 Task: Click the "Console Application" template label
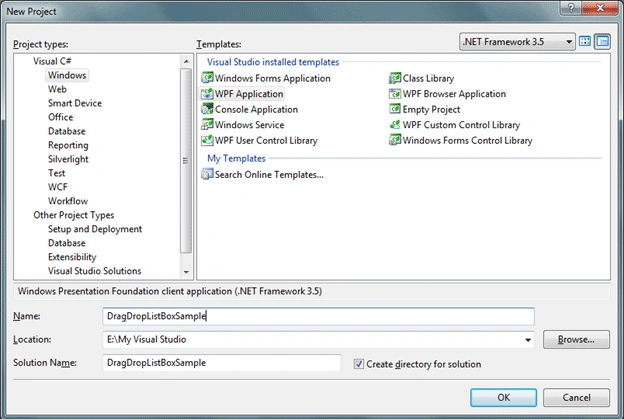256,109
